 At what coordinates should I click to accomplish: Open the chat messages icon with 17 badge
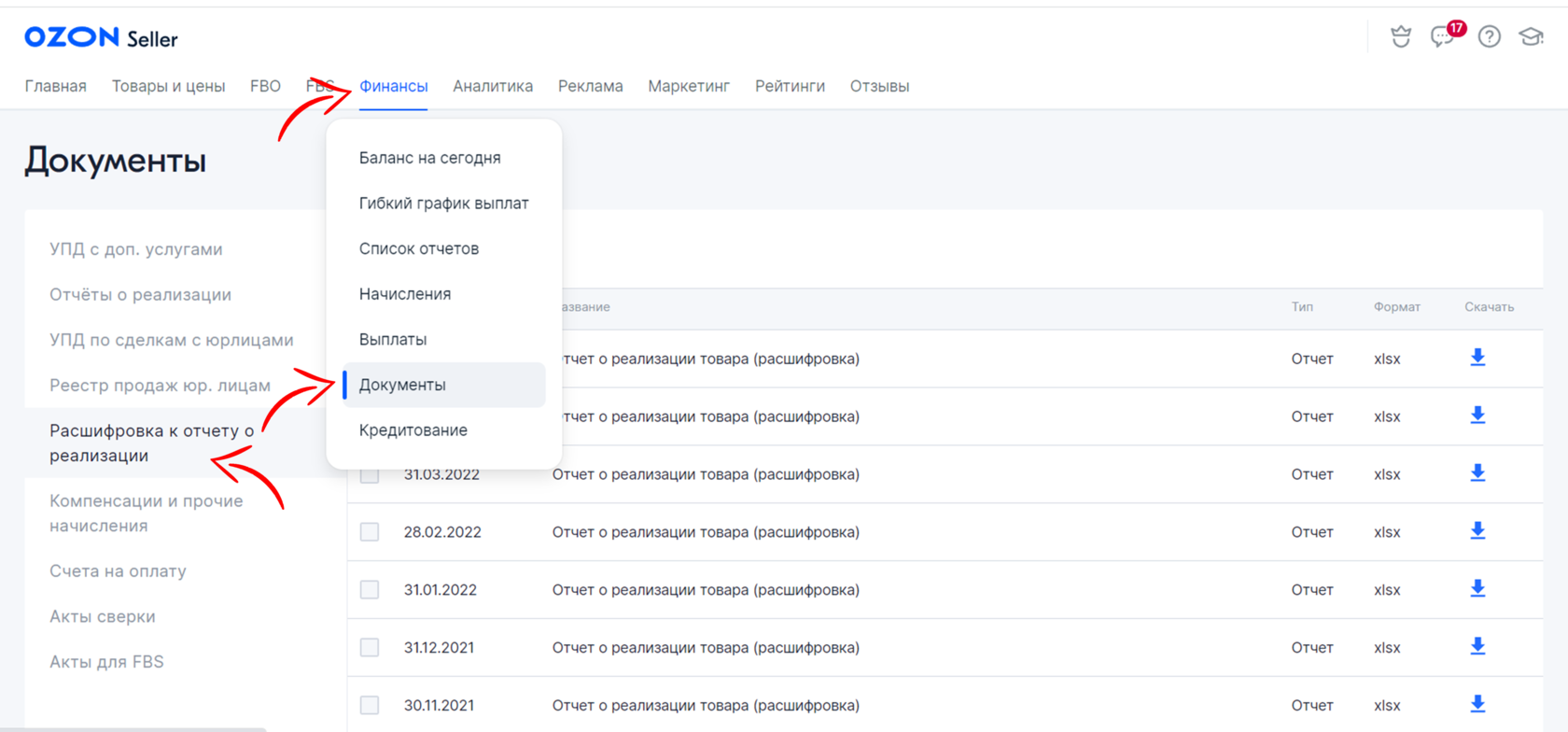(1442, 37)
